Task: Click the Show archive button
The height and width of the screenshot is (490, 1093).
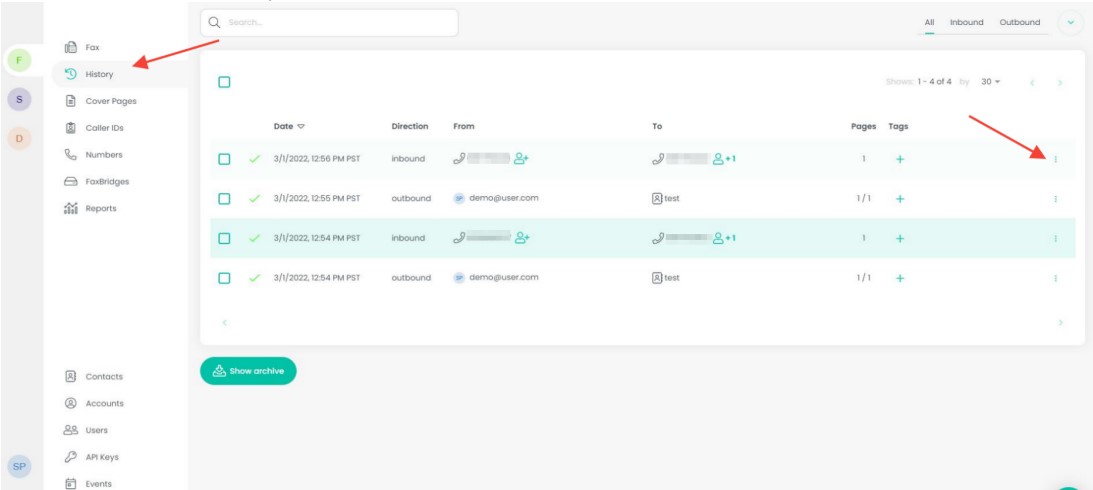Action: pyautogui.click(x=248, y=371)
